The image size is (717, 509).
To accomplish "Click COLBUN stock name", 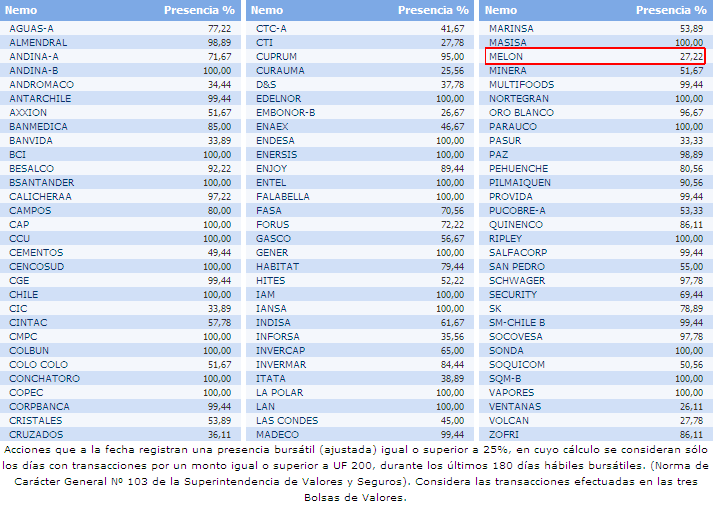I will pos(29,351).
